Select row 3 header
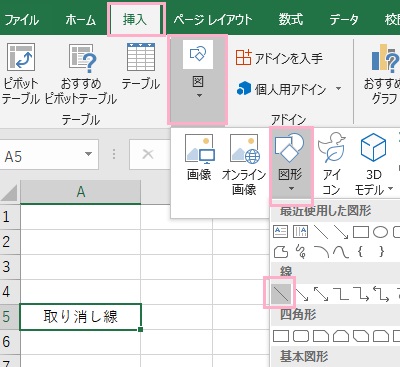400x367 pixels. tap(9, 267)
